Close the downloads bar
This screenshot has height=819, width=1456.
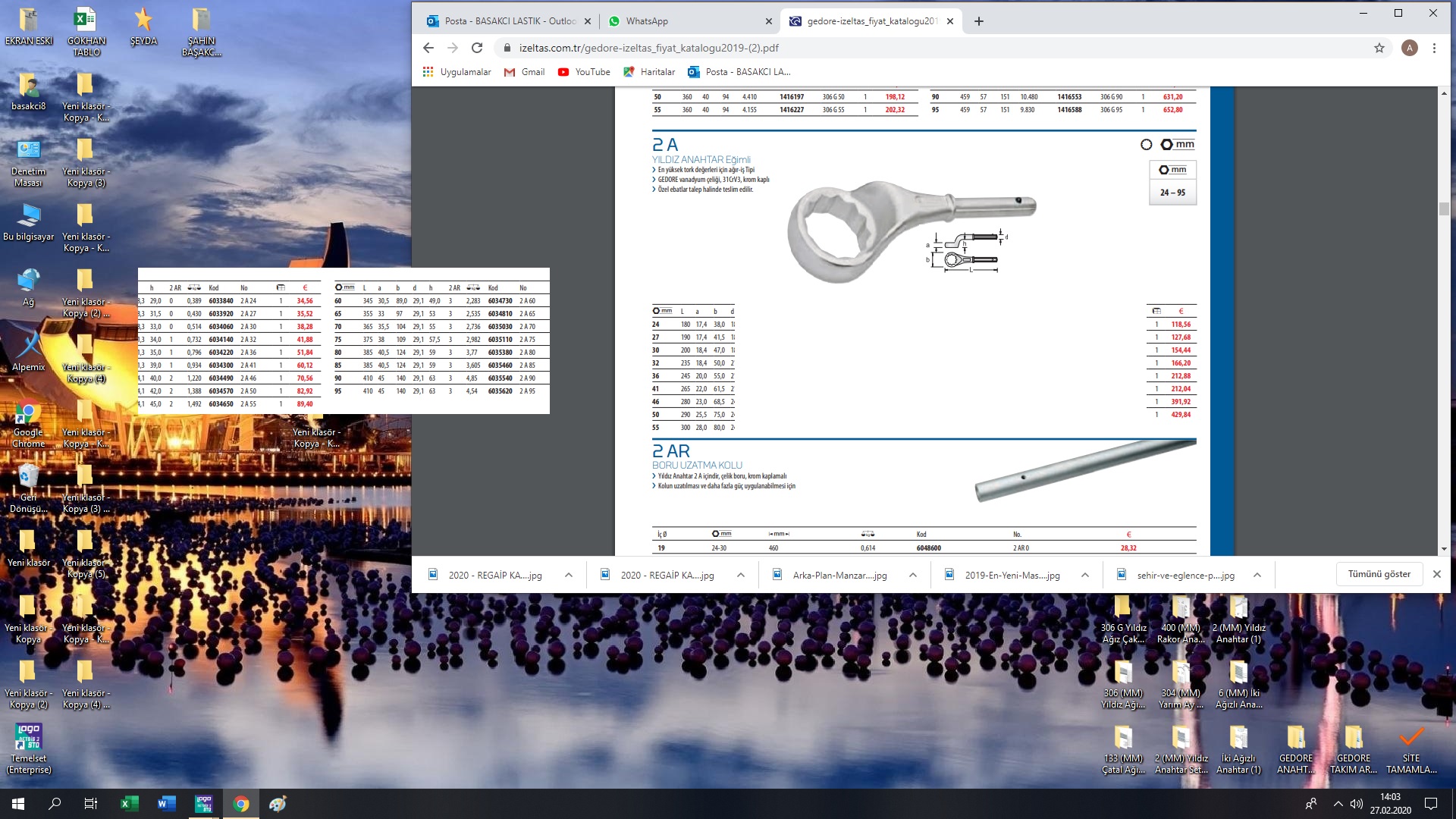1436,574
